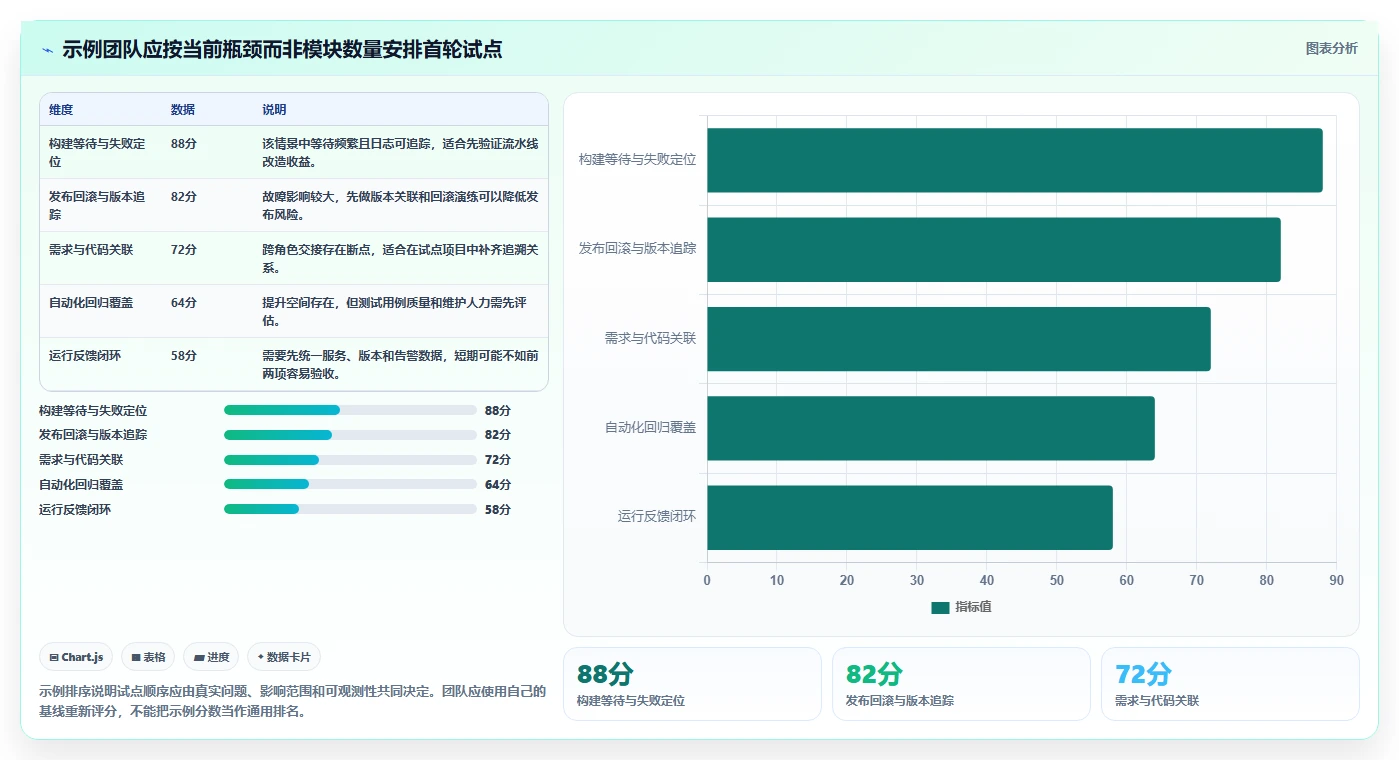Click the 需求与代码关联 bar in the chart
1399x760 pixels.
point(959,339)
